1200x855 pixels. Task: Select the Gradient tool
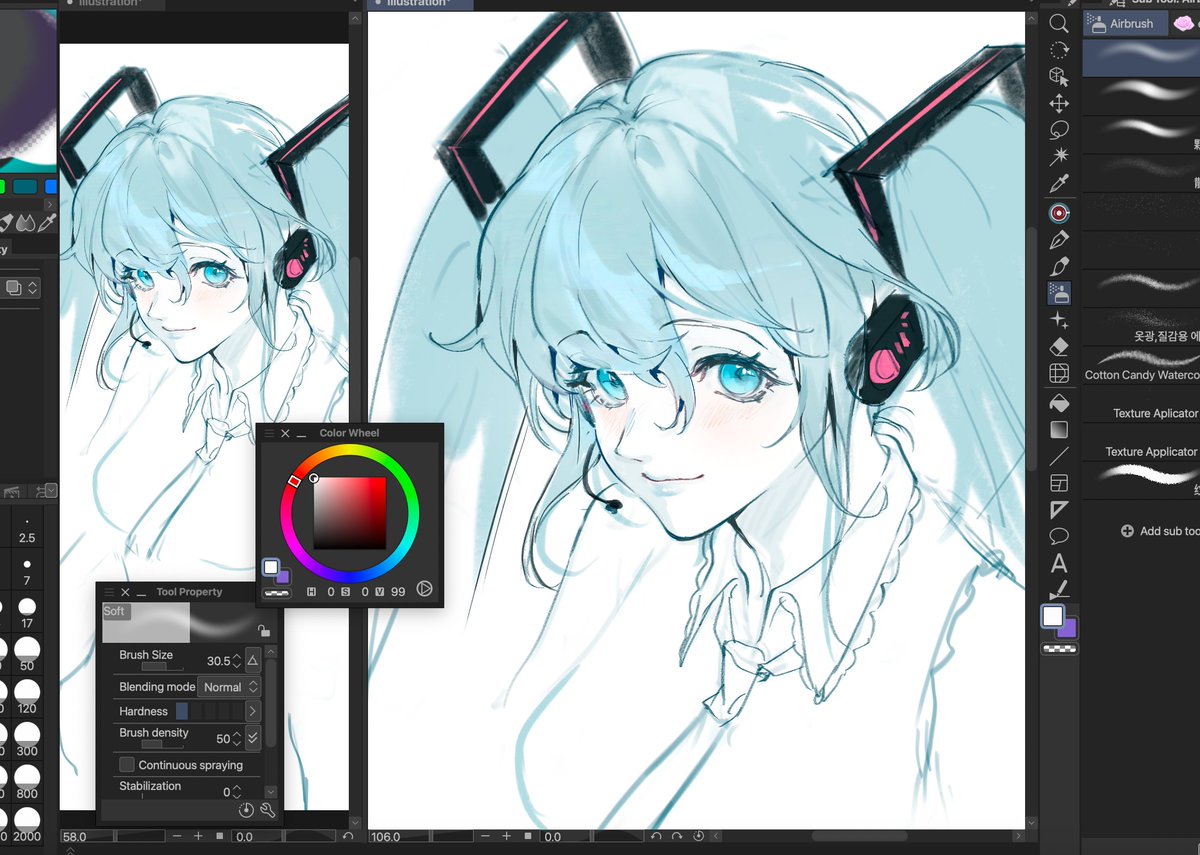(x=1059, y=430)
